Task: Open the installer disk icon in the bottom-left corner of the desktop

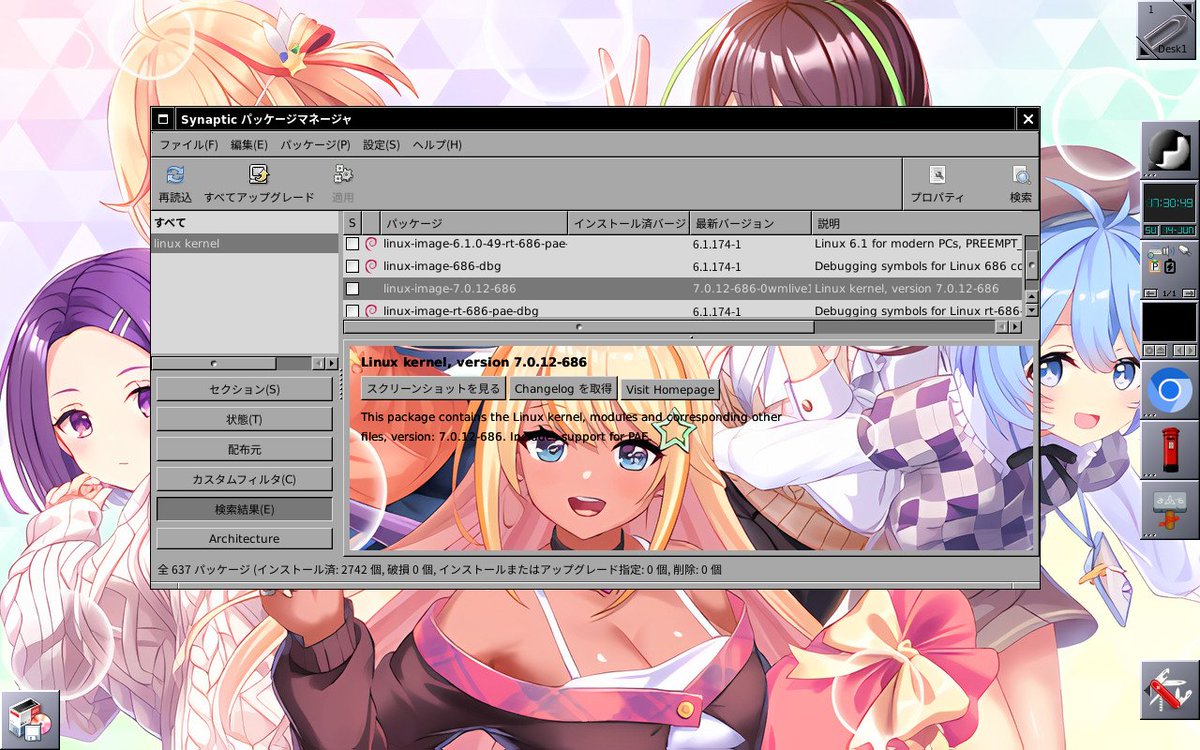Action: tap(30, 720)
